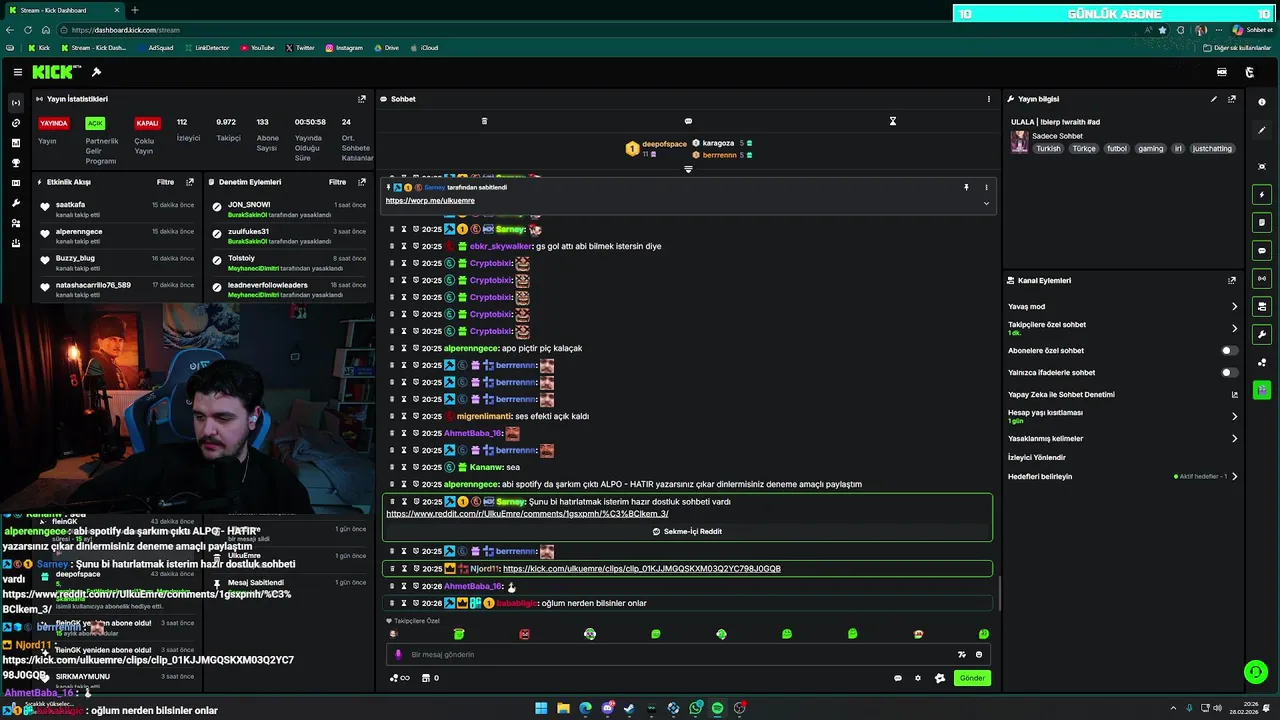Click the gavel moderation icon near logo
The image size is (1280, 720).
click(x=96, y=72)
